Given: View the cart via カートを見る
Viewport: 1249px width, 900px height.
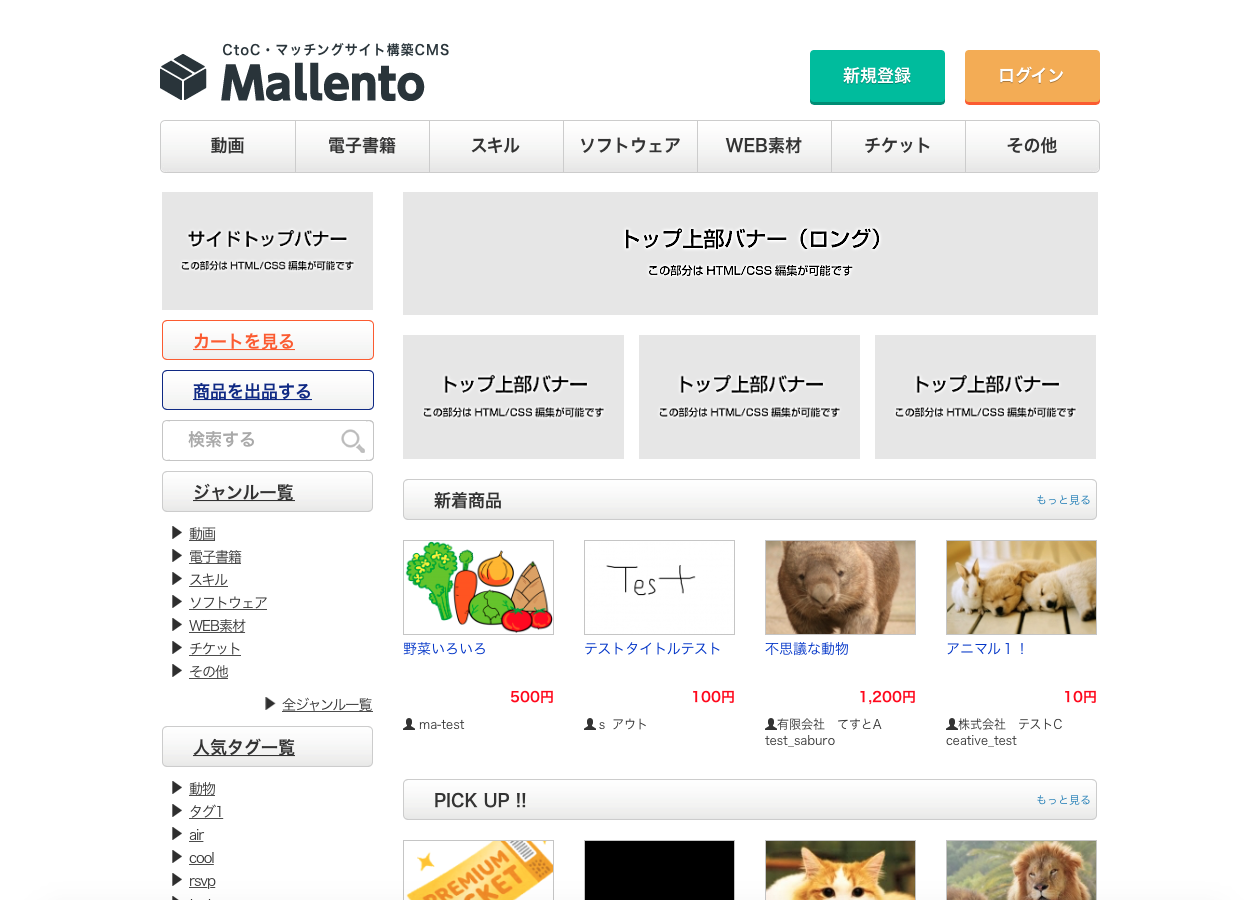Looking at the screenshot, I should 244,341.
